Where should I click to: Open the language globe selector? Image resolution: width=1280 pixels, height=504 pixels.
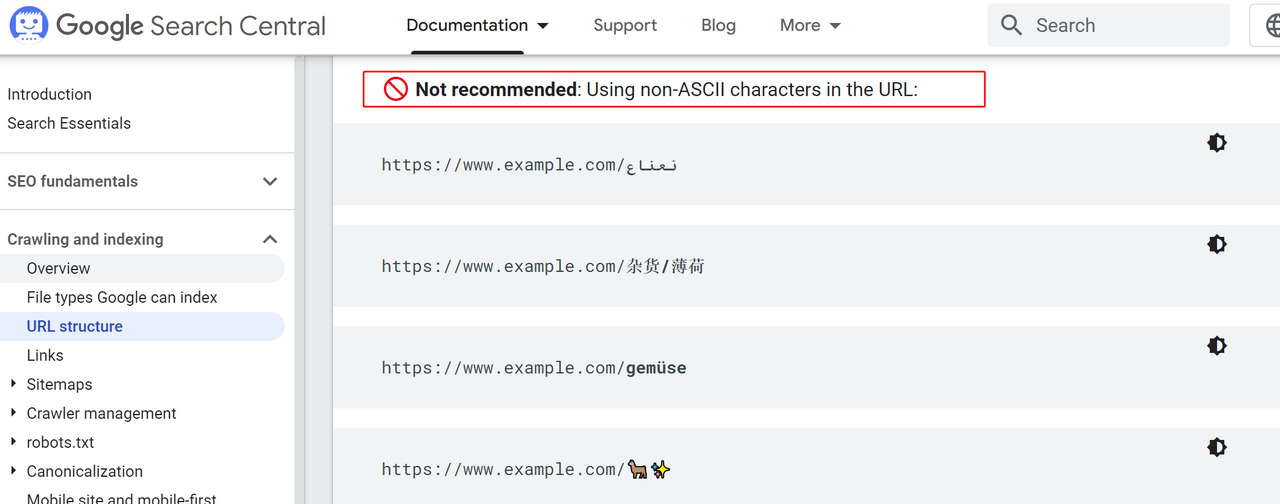pyautogui.click(x=1268, y=26)
